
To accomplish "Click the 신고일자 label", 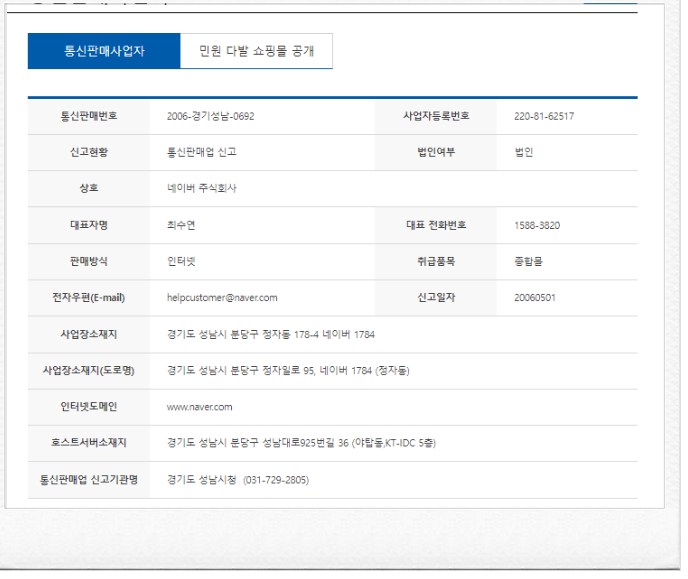I will pos(436,298).
